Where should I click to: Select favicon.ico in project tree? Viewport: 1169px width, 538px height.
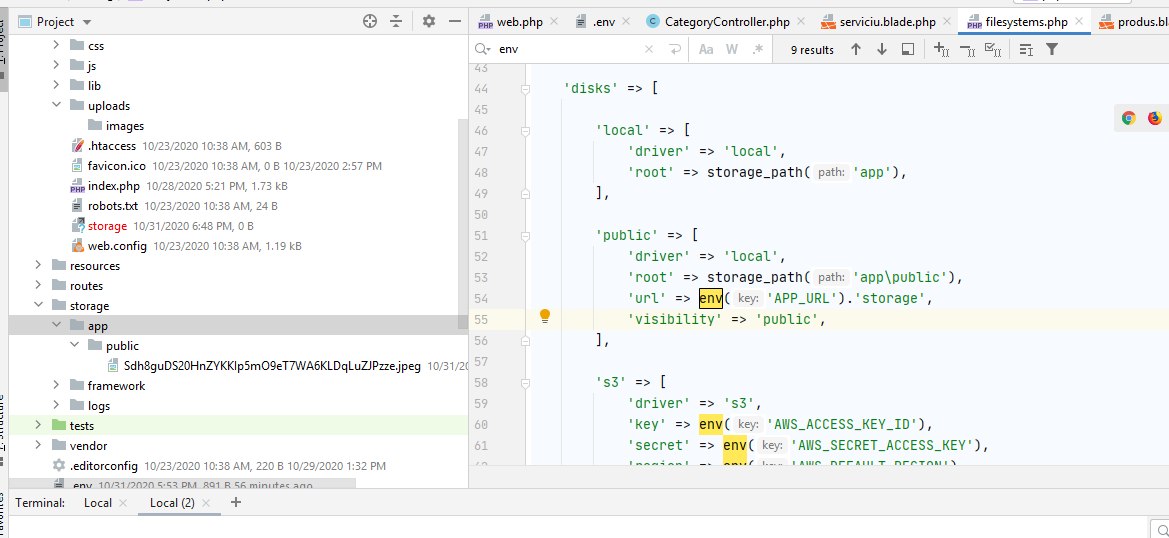116,166
